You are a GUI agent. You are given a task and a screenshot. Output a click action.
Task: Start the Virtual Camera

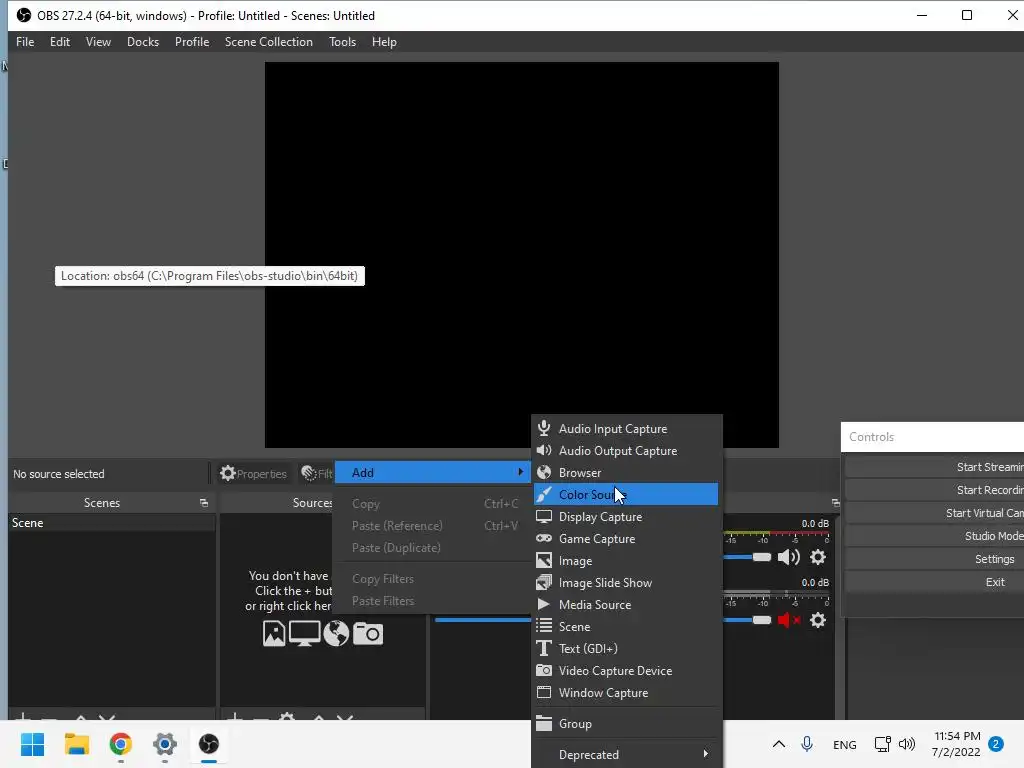click(x=935, y=513)
